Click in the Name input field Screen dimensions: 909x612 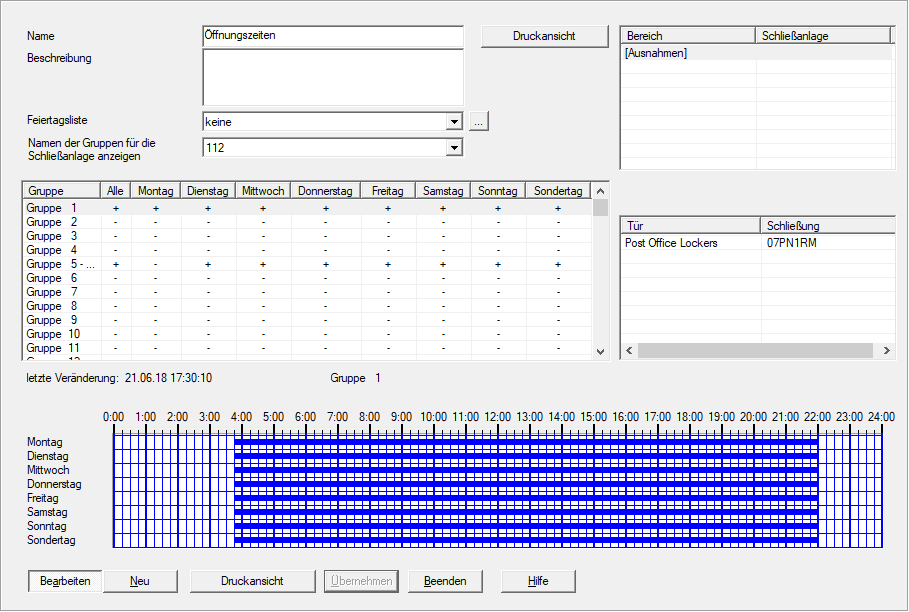(x=332, y=36)
